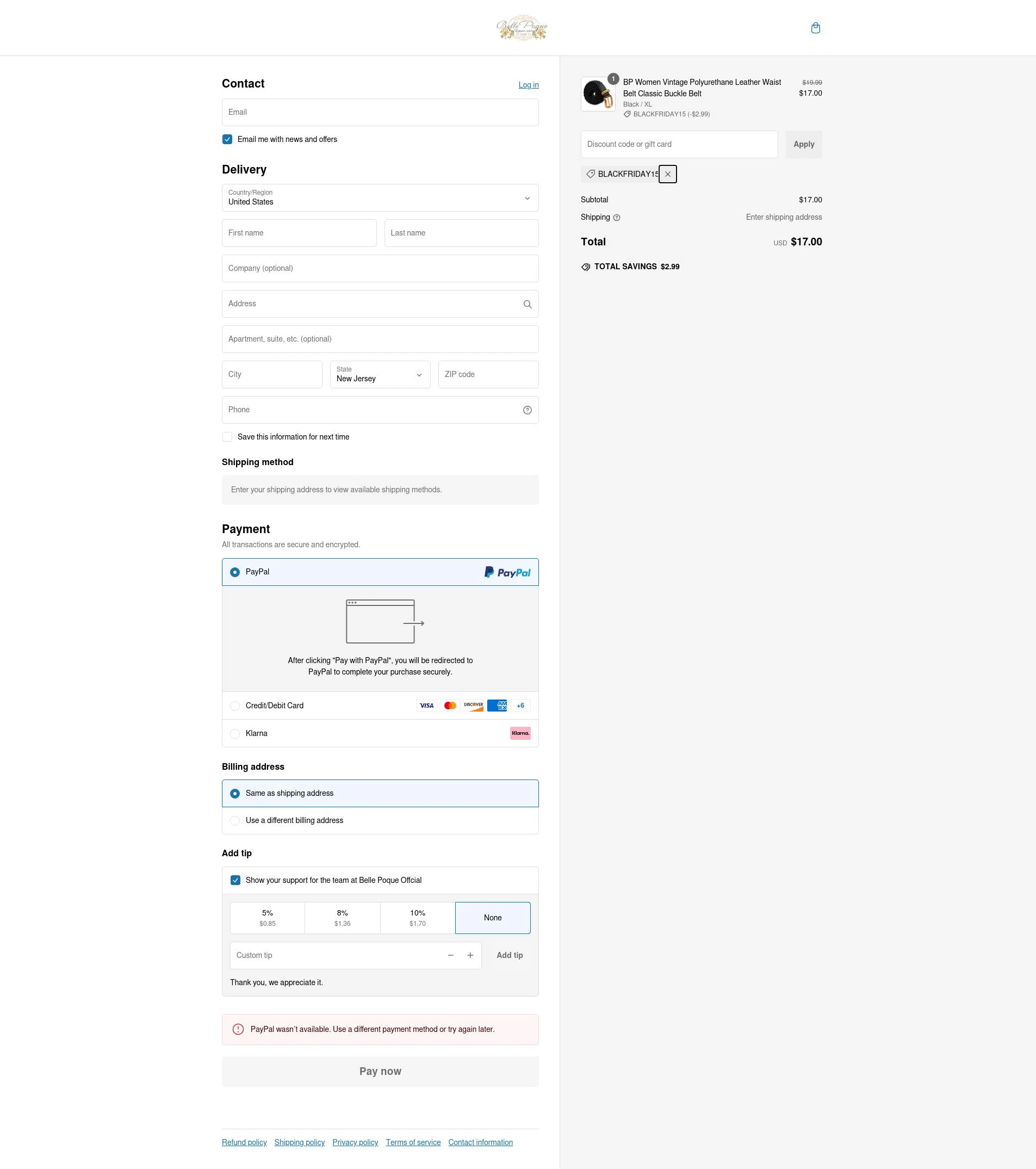The width and height of the screenshot is (1036, 1169).
Task: Click the phone field help icon
Action: coord(527,410)
